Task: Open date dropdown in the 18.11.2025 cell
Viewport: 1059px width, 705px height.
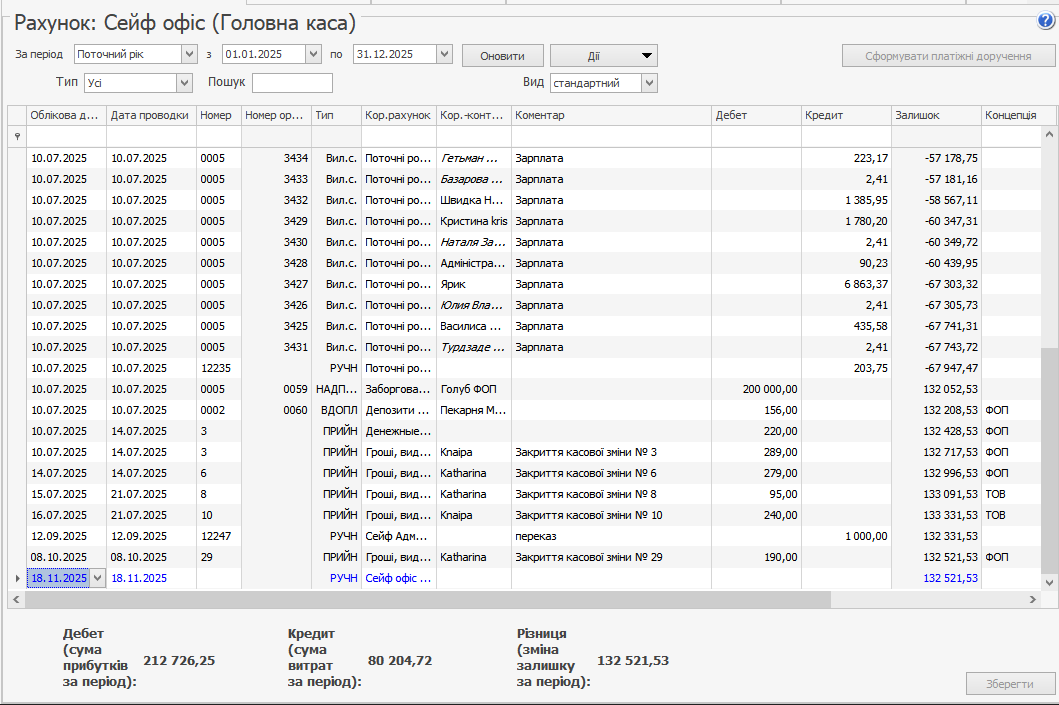Action: pos(97,578)
